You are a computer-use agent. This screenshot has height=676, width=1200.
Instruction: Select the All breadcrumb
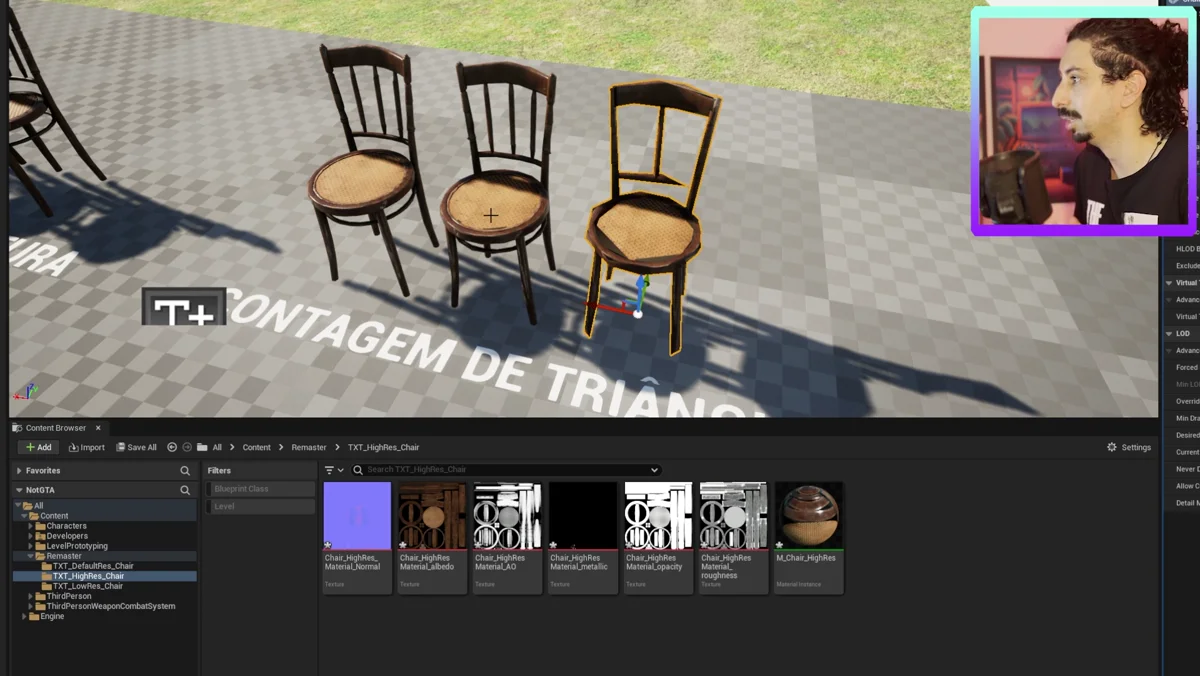coord(217,447)
